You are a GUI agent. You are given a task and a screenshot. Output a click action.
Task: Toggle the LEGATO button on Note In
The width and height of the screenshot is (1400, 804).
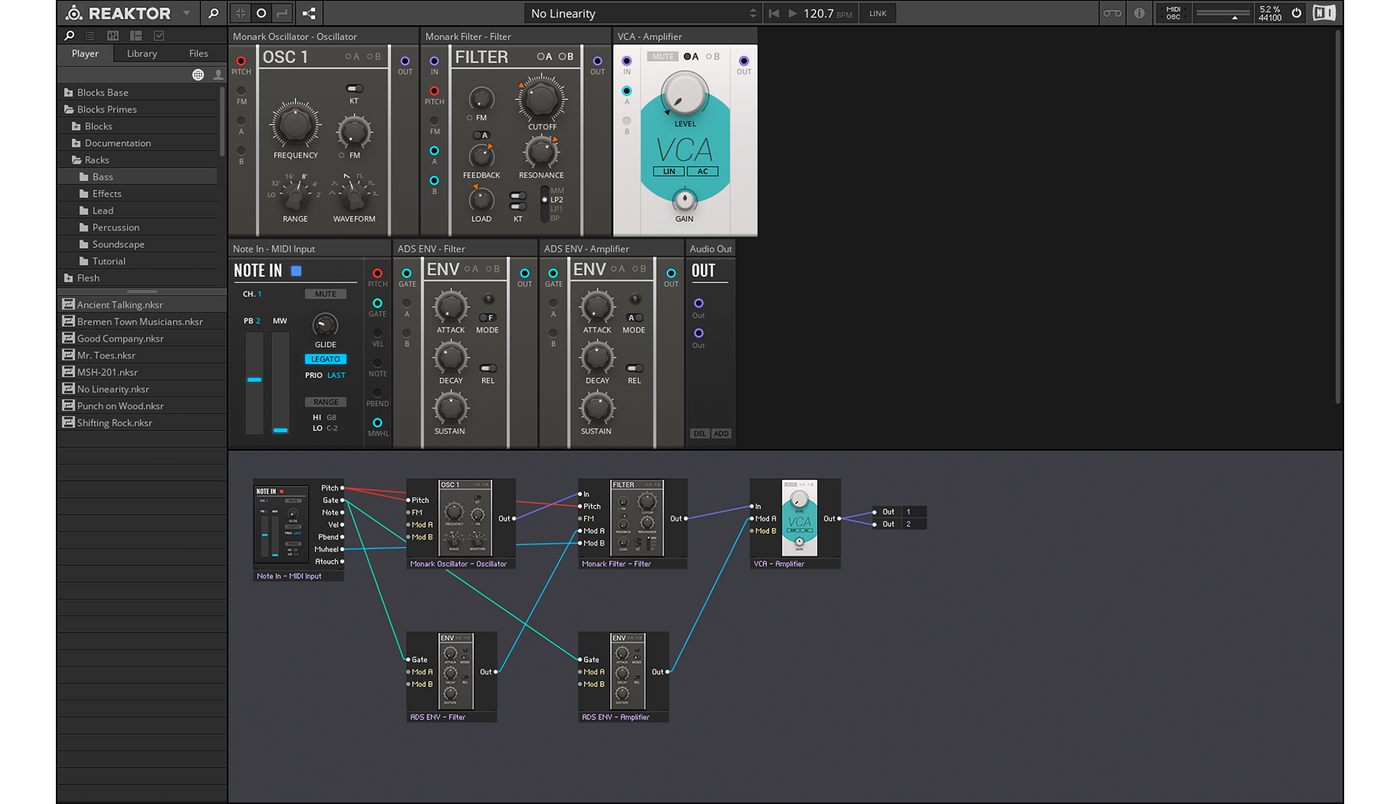[x=325, y=359]
